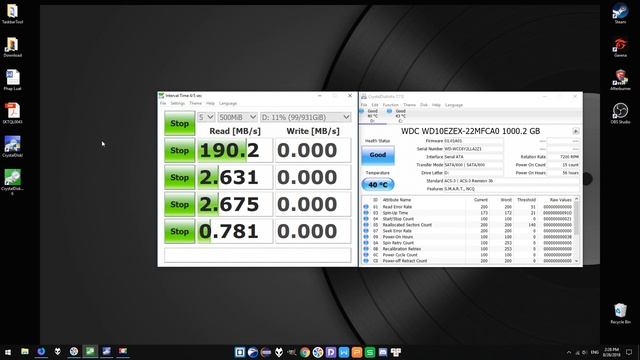This screenshot has width=640, height=360.
Task: Open File menu in CrystalDiskMark
Action: pos(163,103)
